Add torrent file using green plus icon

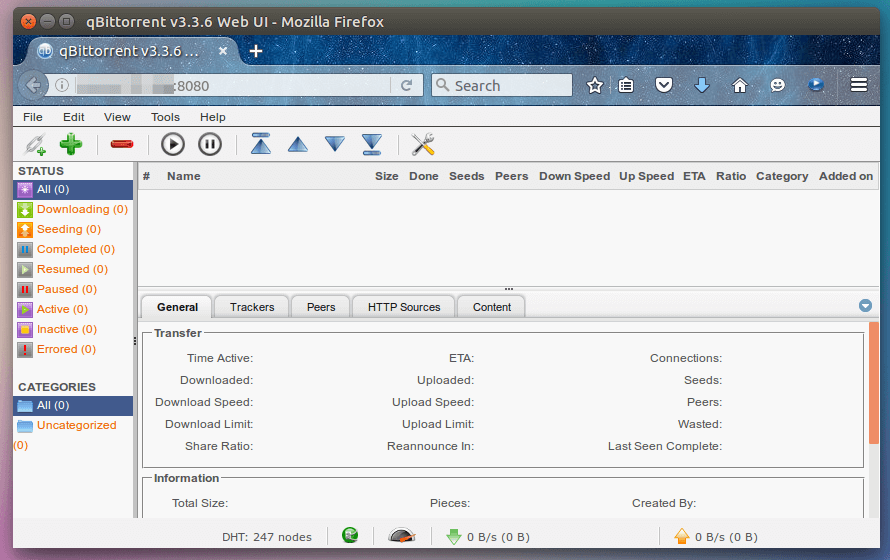71,144
